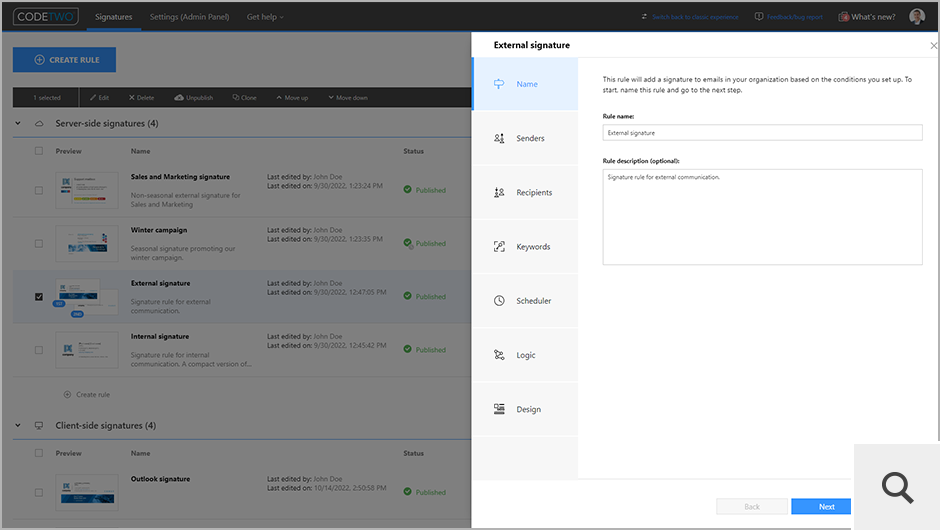Image resolution: width=940 pixels, height=530 pixels.
Task: Uncheck the External signature rule checkbox
Action: click(x=39, y=297)
